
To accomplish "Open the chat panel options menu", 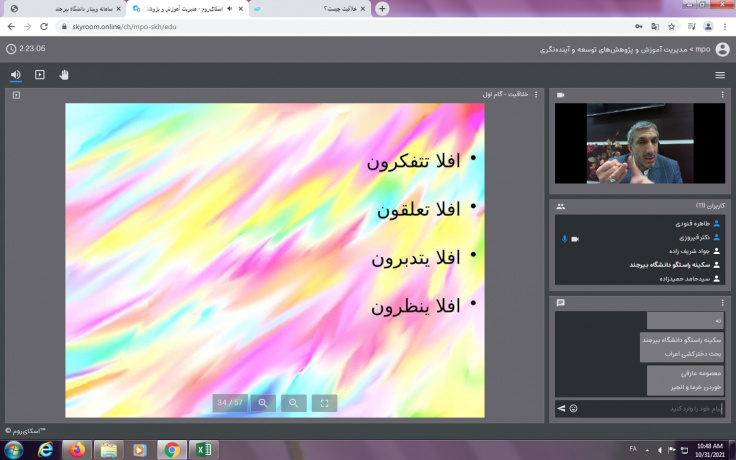I will pyautogui.click(x=722, y=302).
